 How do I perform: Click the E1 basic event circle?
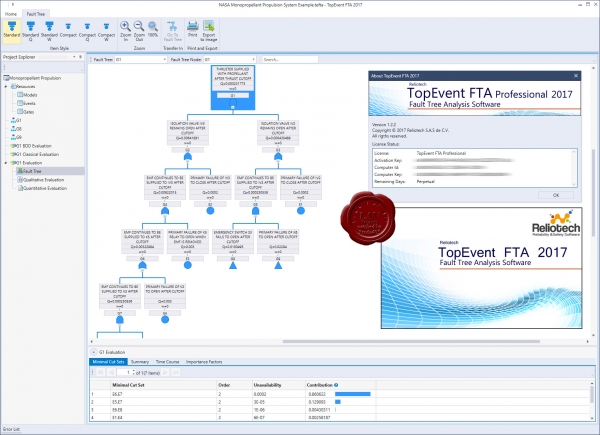click(x=301, y=211)
